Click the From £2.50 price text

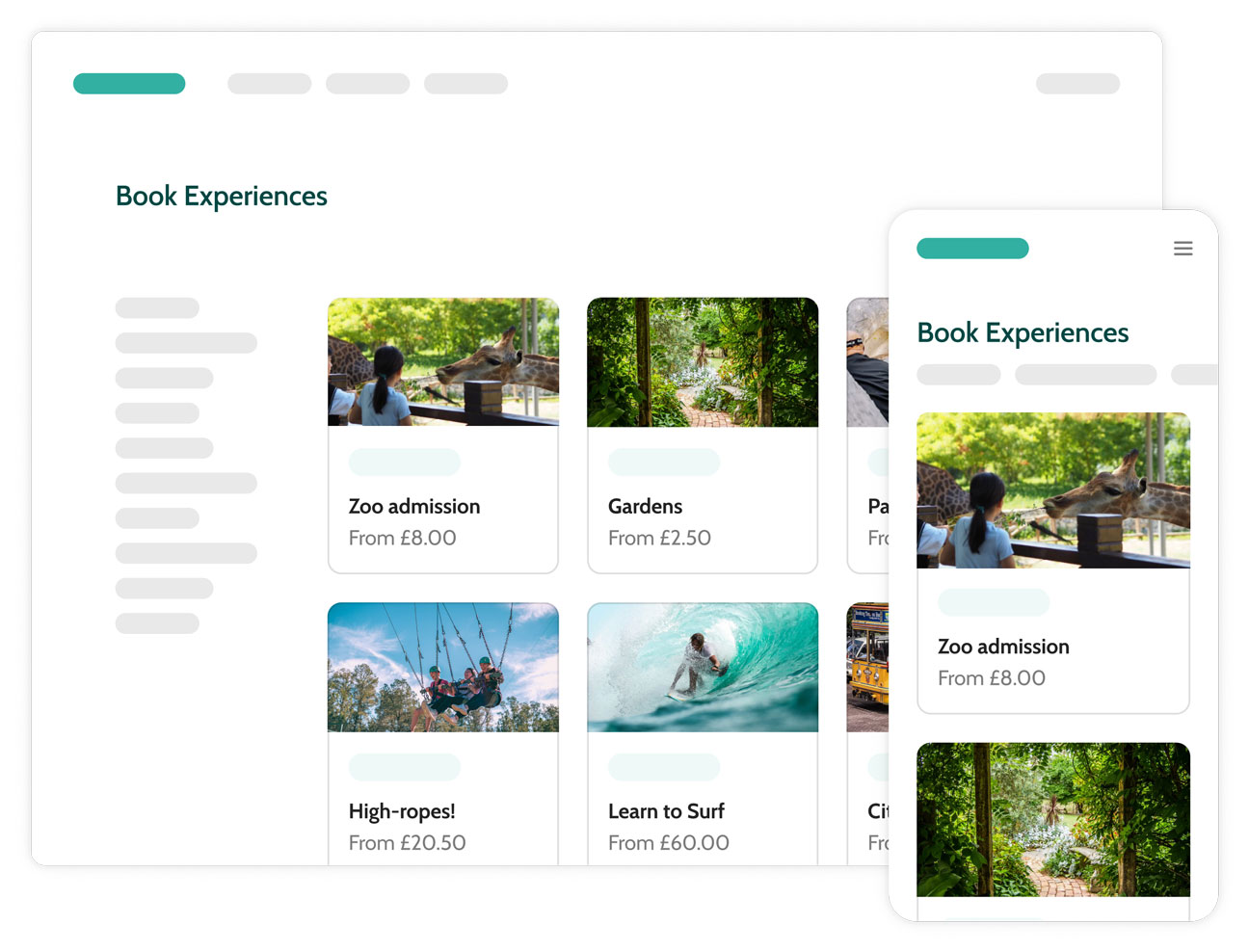click(x=659, y=539)
